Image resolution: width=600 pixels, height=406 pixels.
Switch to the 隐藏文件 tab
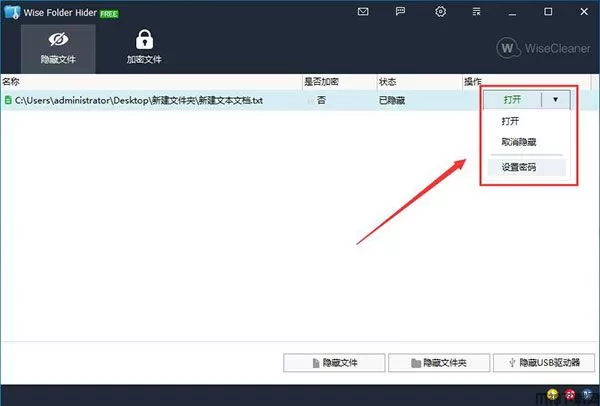[x=58, y=49]
